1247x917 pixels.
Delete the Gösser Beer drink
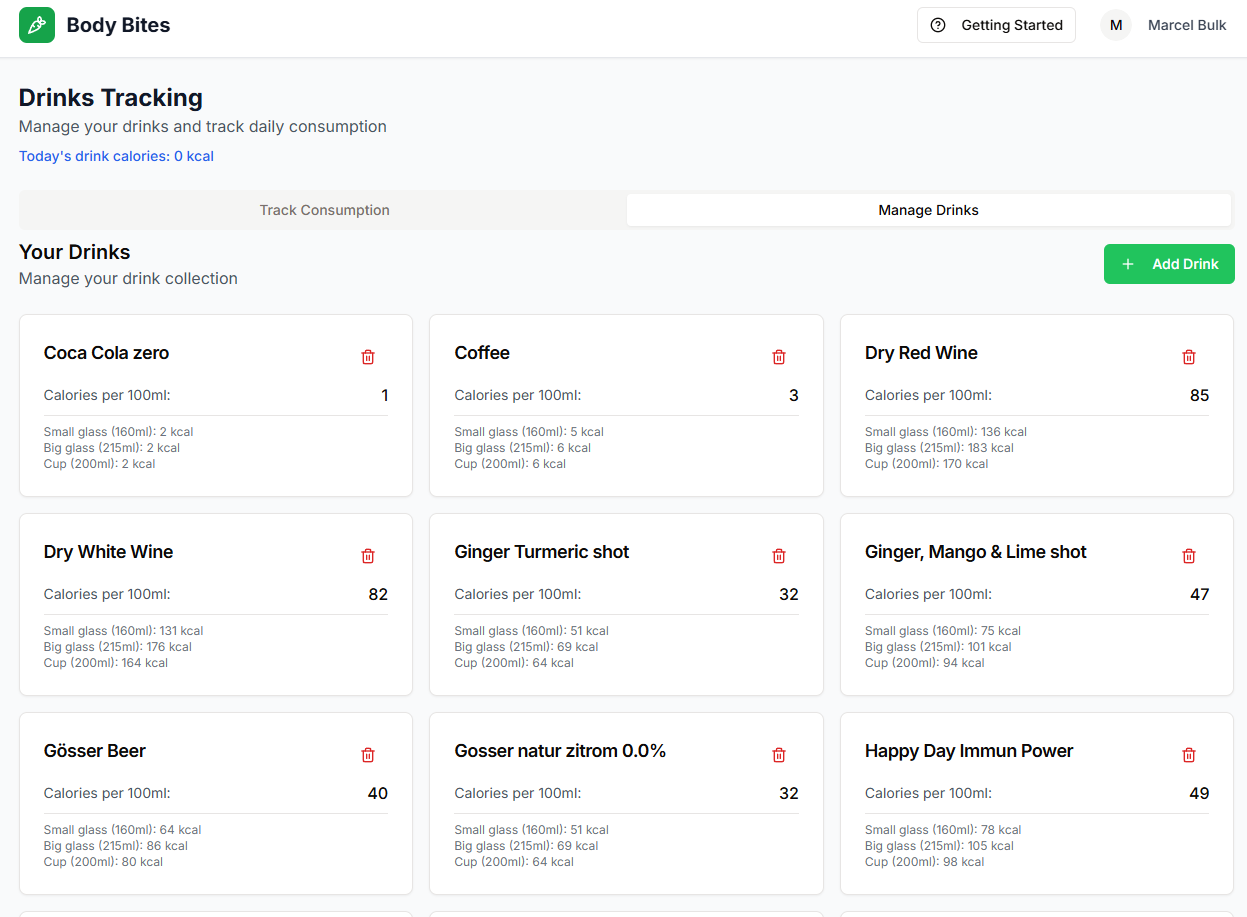coord(367,754)
